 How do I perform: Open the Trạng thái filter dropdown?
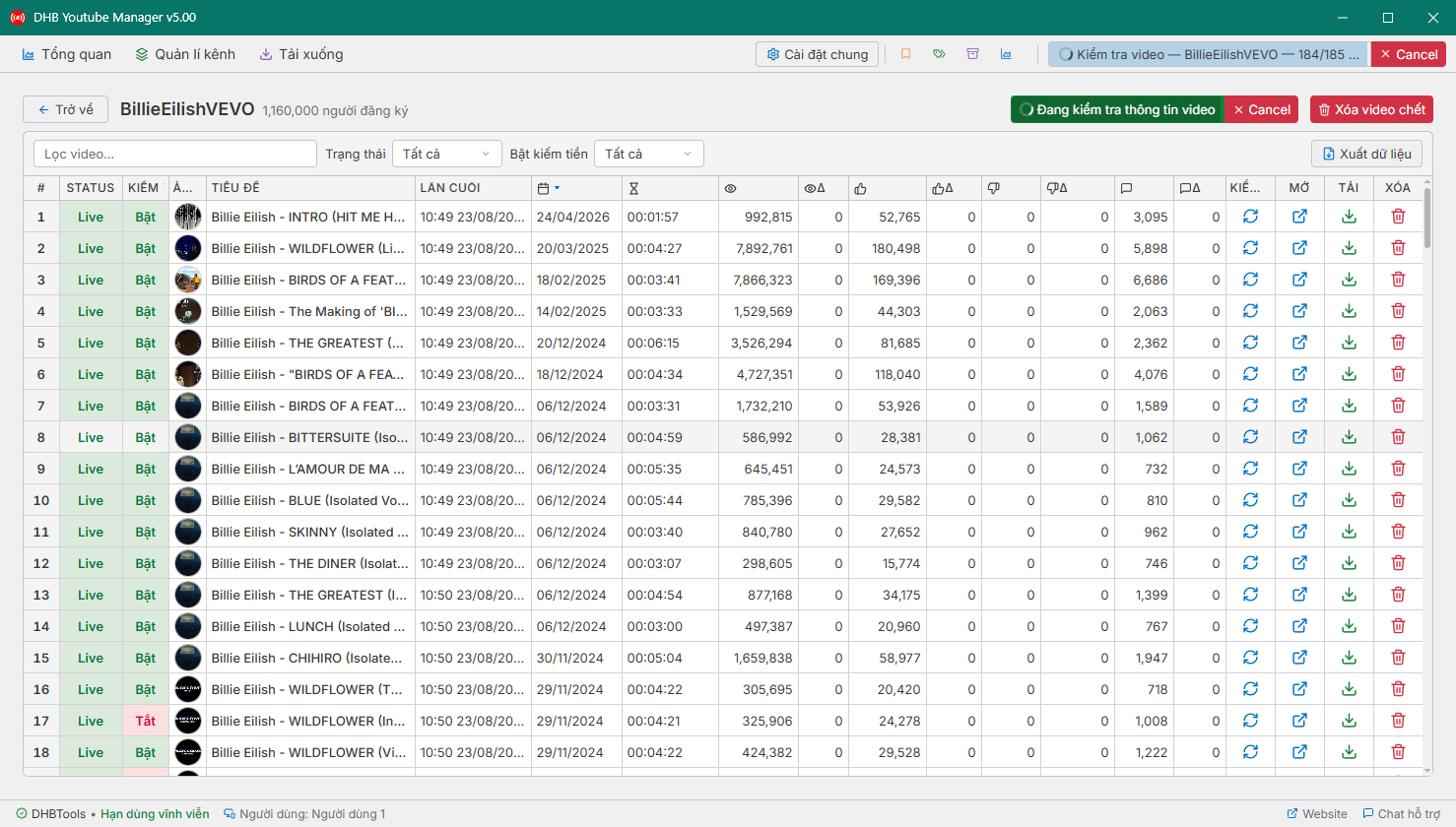pos(446,154)
